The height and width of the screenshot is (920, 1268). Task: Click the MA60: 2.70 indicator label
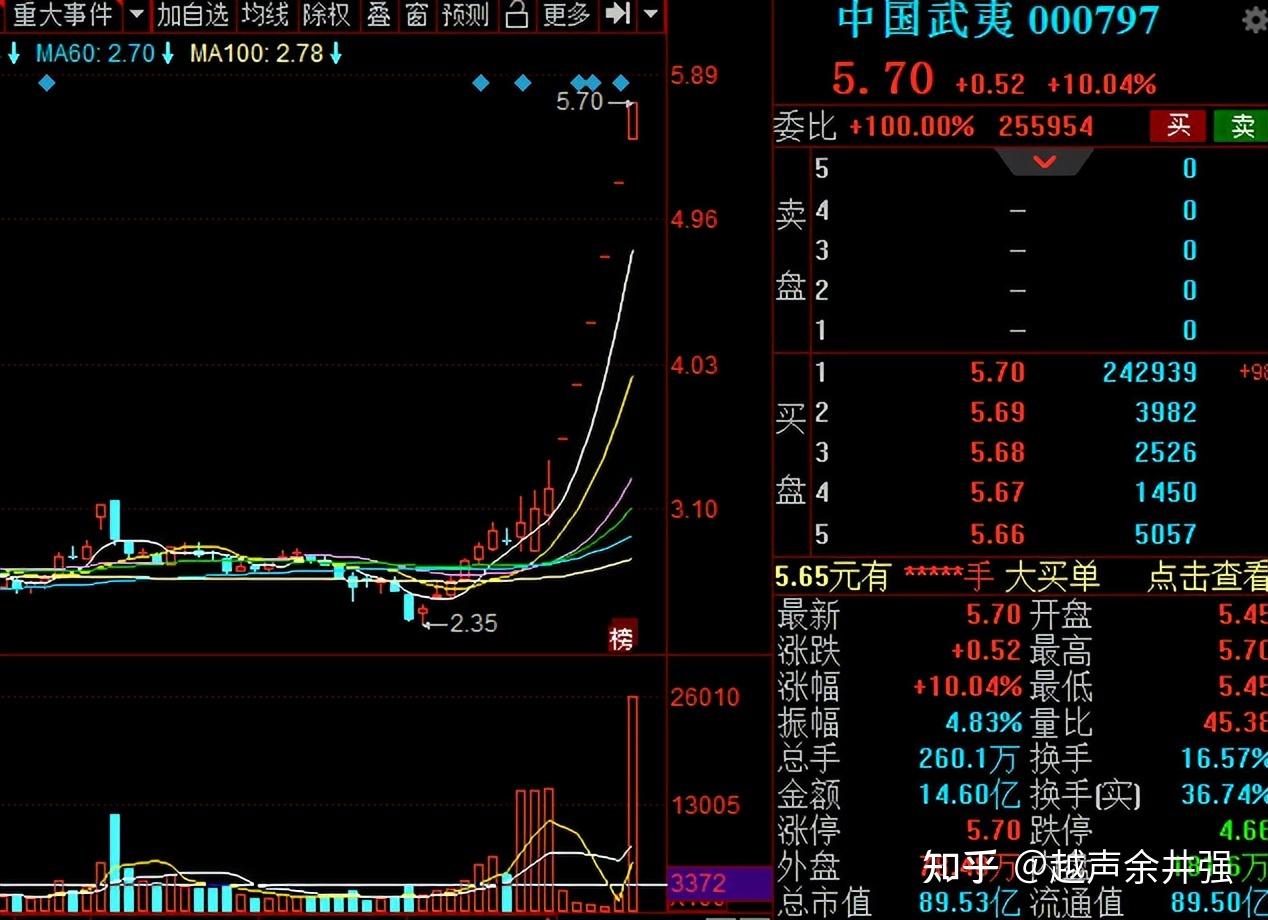95,54
